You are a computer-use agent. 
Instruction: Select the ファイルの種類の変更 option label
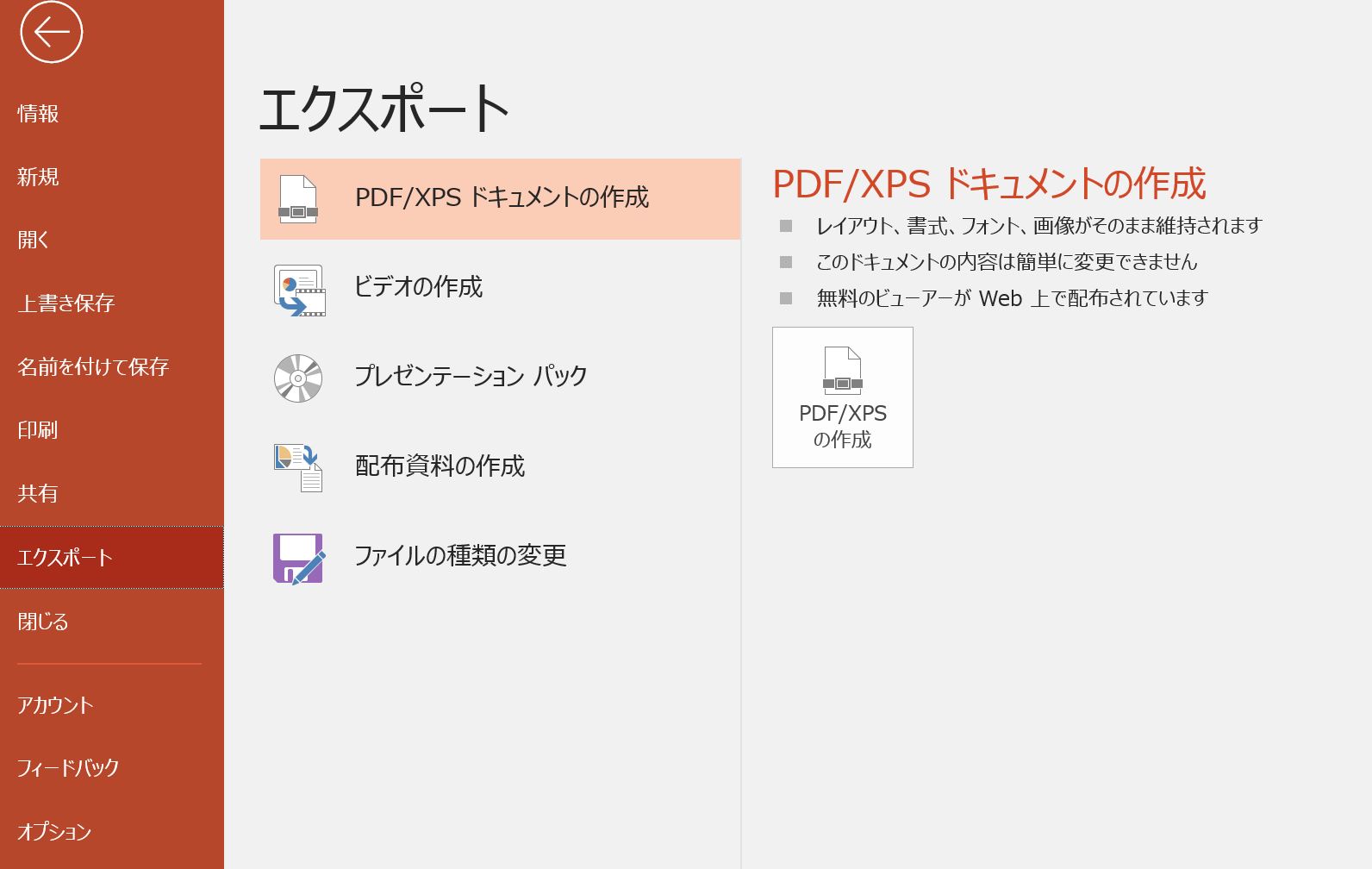[461, 555]
